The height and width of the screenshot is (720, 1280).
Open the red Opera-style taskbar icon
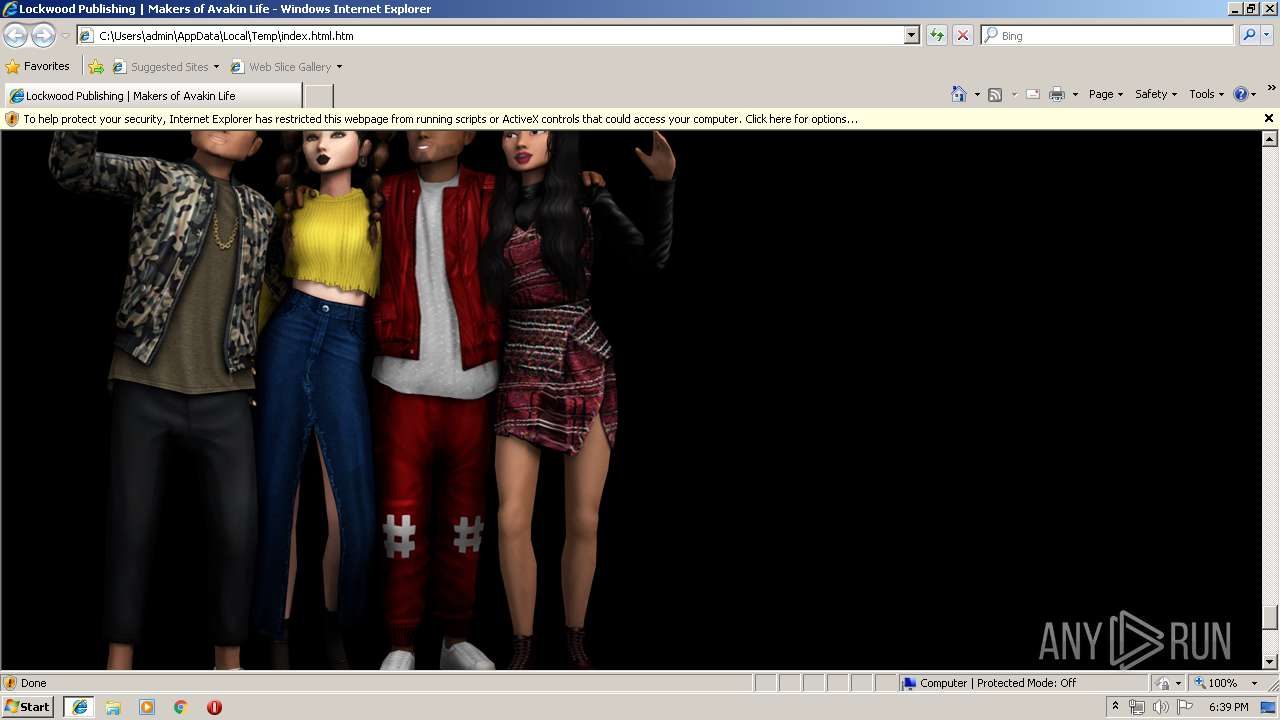coord(214,707)
